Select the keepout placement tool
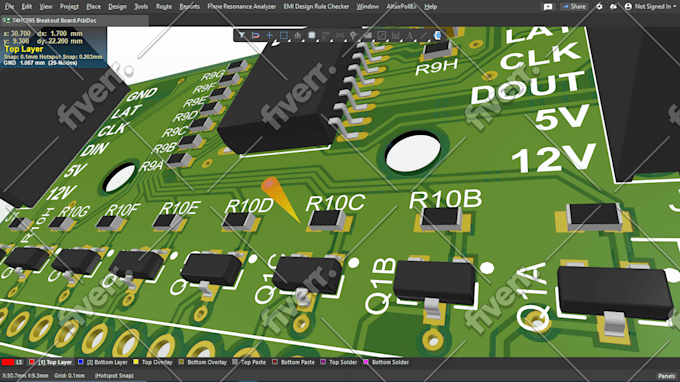This screenshot has height=382, width=680. point(381,36)
